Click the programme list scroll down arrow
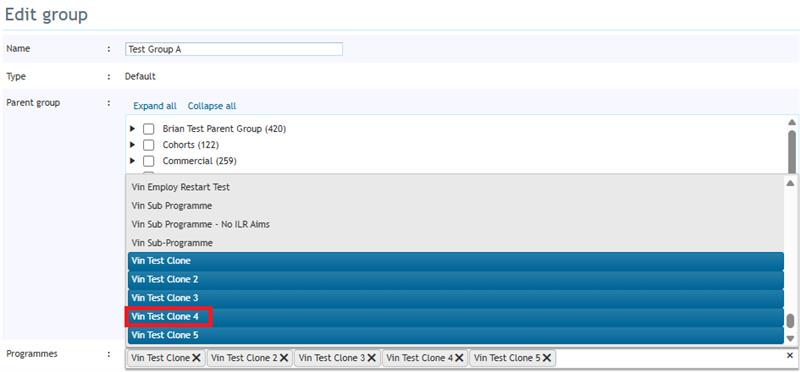Screen dimensions: 800x372 point(790,338)
